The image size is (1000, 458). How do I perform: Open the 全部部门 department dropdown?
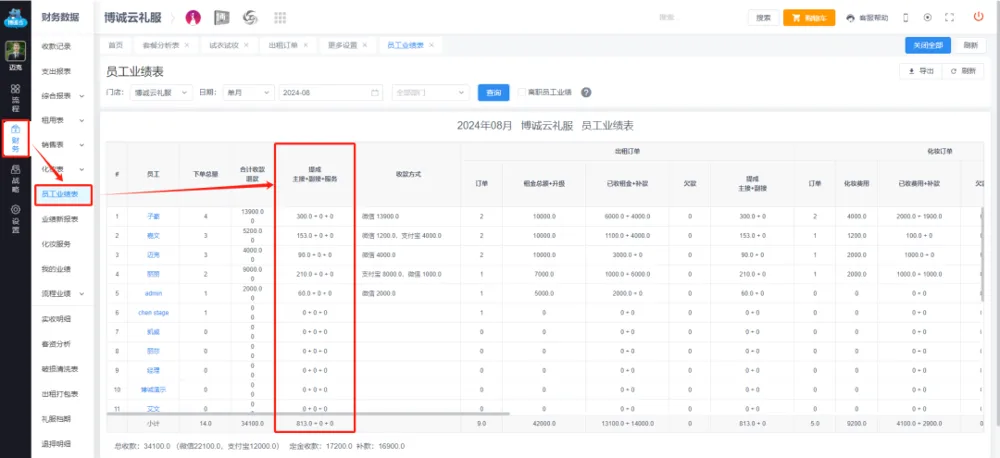point(429,92)
